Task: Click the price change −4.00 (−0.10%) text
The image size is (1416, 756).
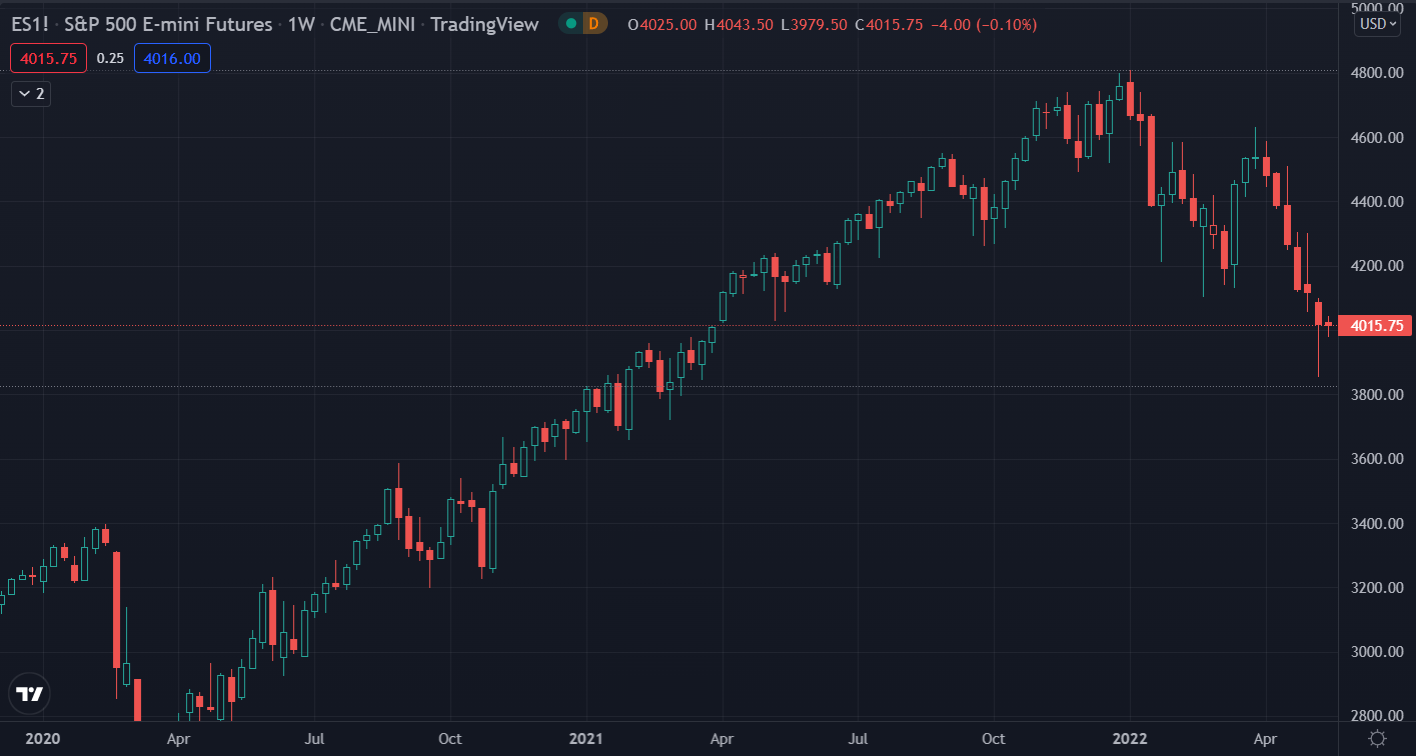Action: (984, 24)
